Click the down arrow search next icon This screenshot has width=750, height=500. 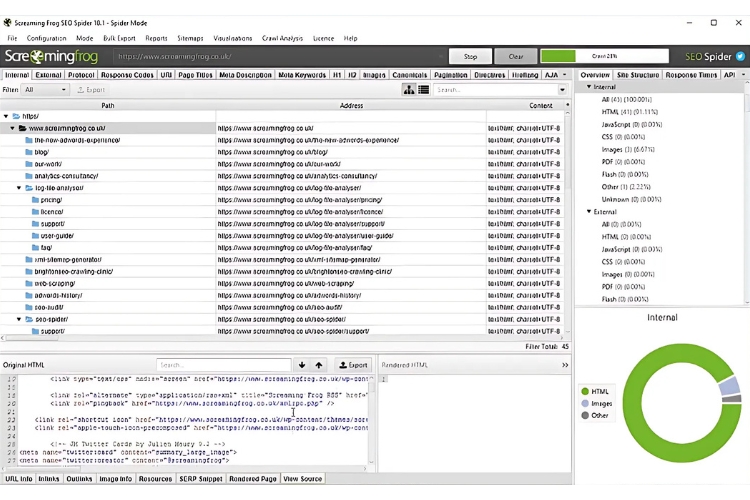302,365
